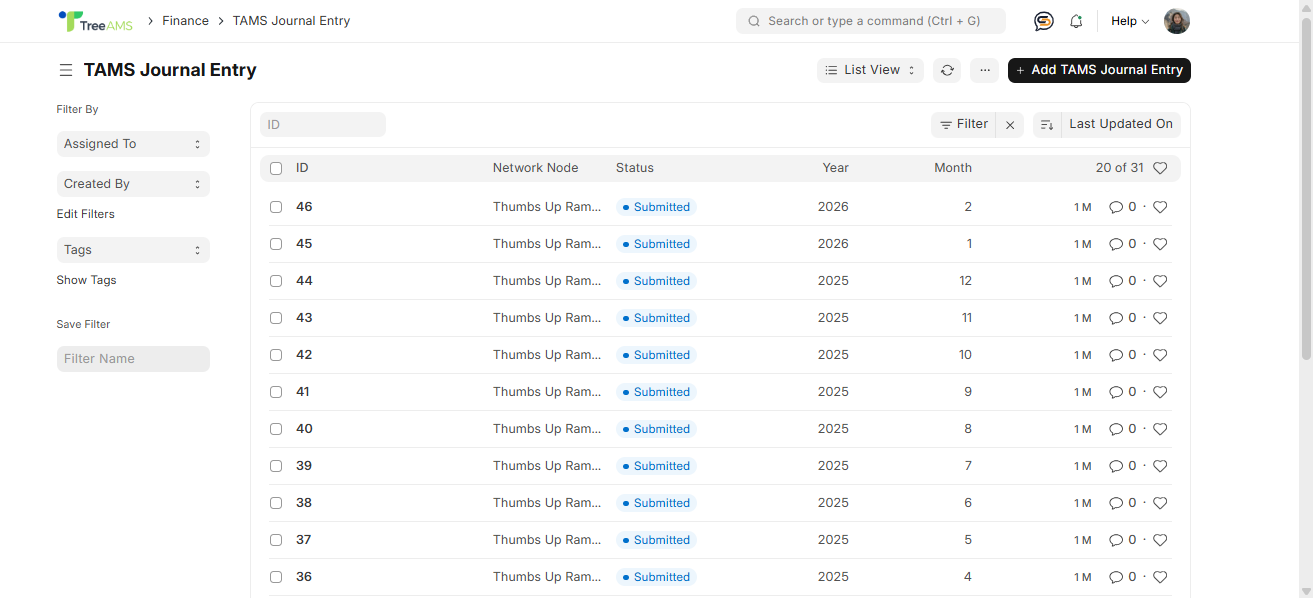Check the box for entry 45

point(276,244)
